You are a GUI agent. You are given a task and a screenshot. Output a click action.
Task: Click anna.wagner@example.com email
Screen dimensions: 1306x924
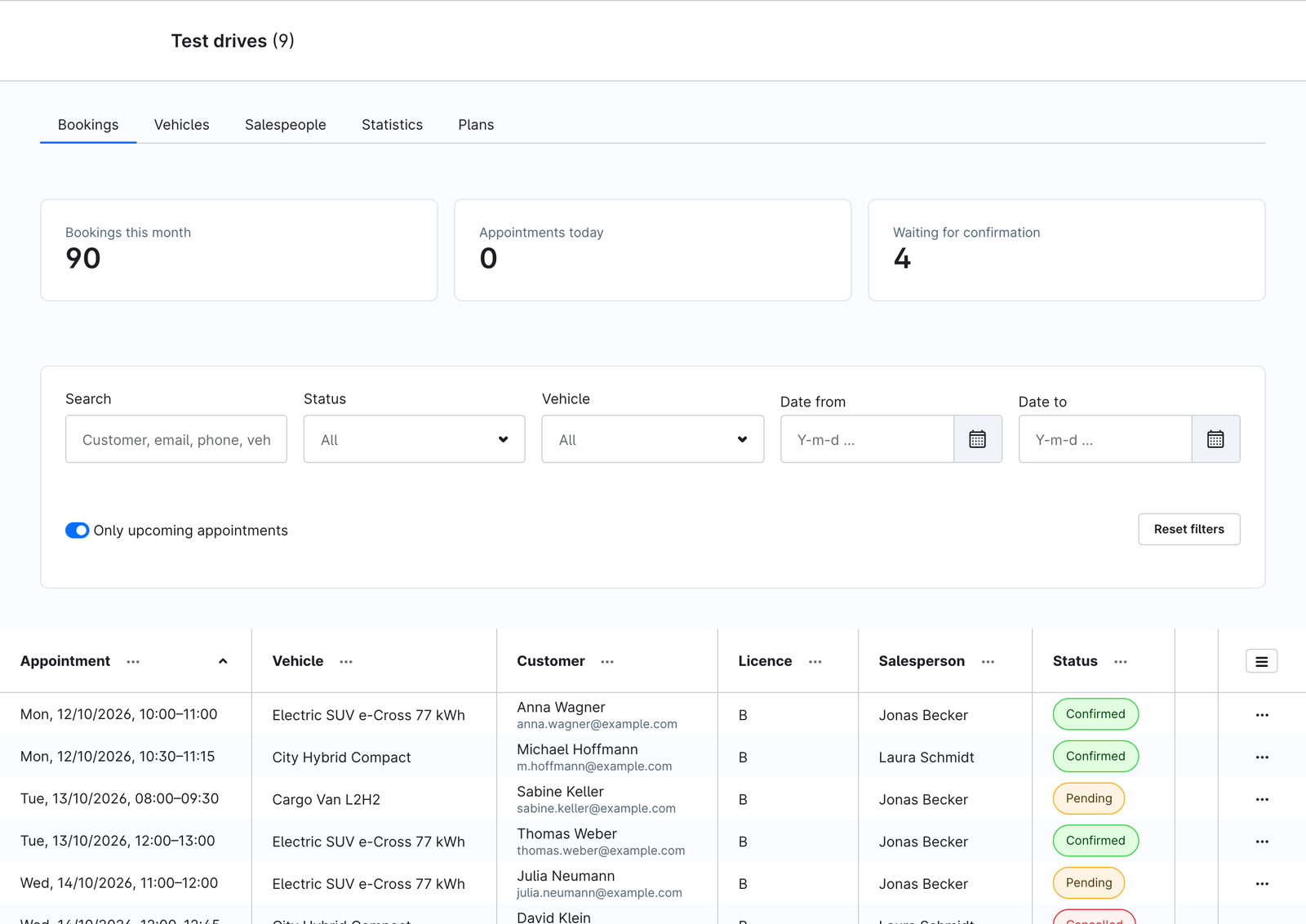[597, 724]
